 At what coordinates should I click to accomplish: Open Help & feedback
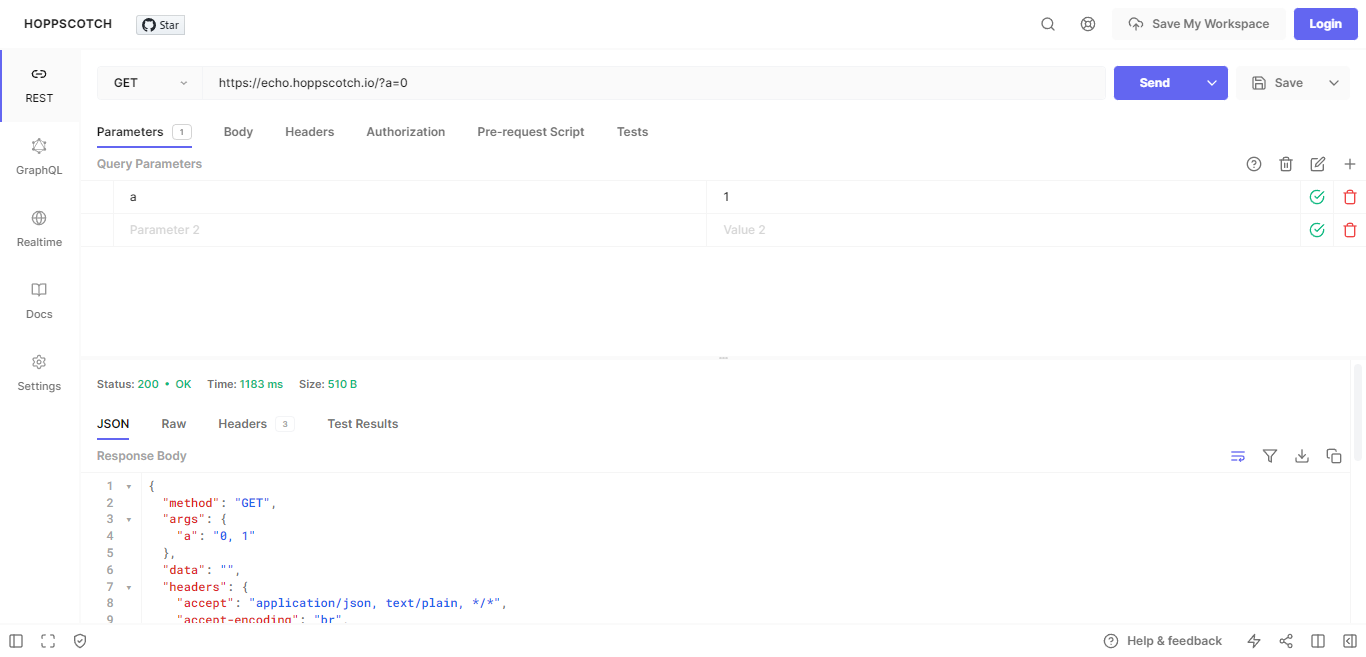(1163, 641)
